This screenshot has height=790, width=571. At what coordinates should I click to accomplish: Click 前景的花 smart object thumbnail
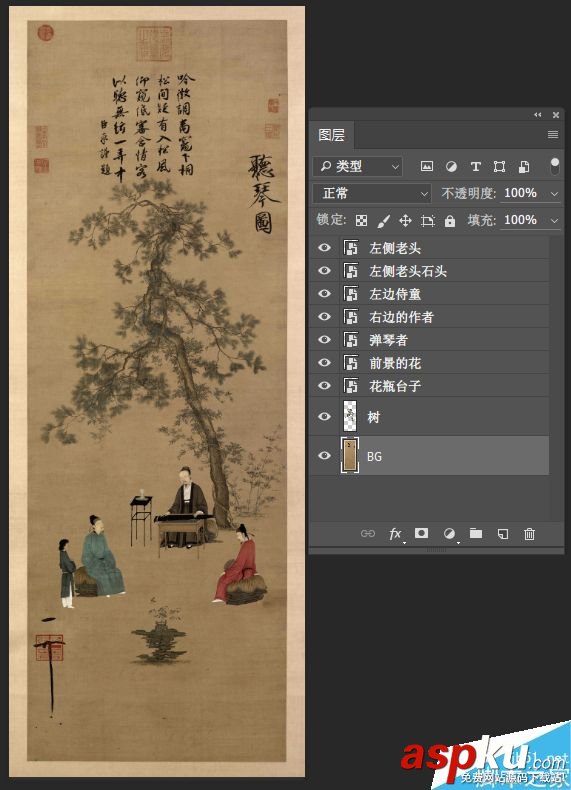pyautogui.click(x=350, y=362)
